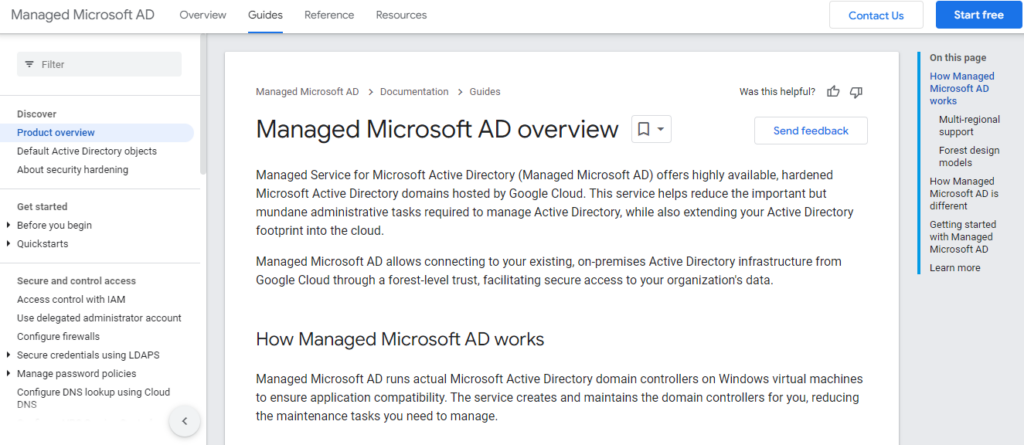
Task: Select the Guides tab
Action: tap(265, 15)
